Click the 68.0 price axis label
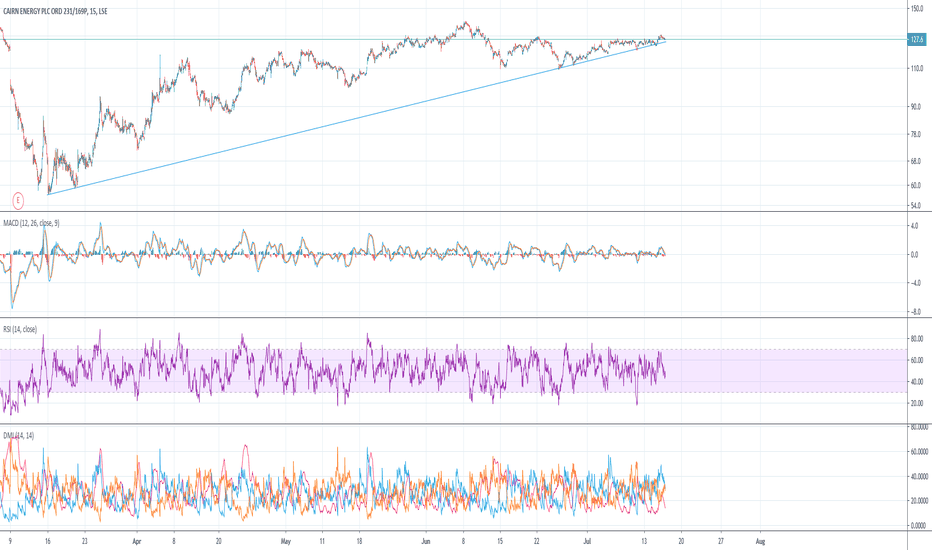Image resolution: width=932 pixels, height=550 pixels. click(916, 161)
